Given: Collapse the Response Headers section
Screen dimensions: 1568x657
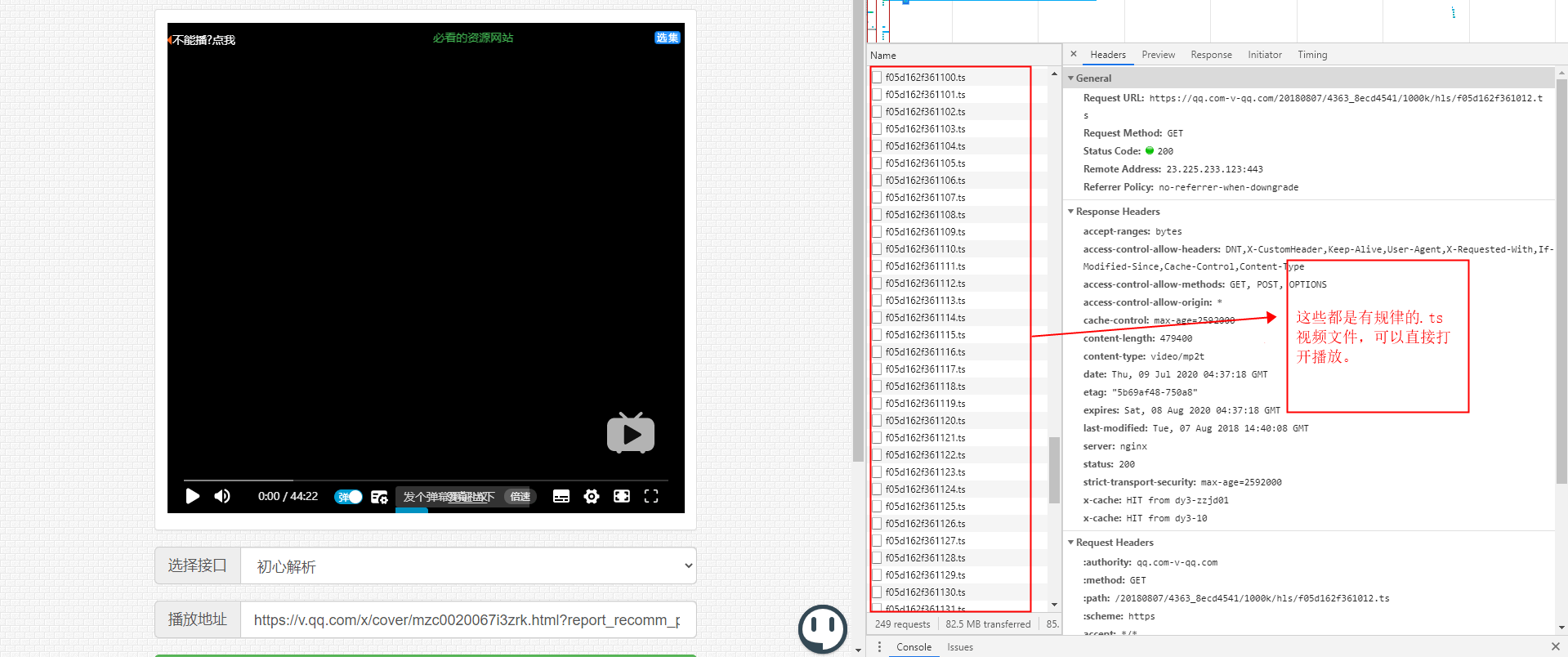Looking at the screenshot, I should tap(1117, 212).
